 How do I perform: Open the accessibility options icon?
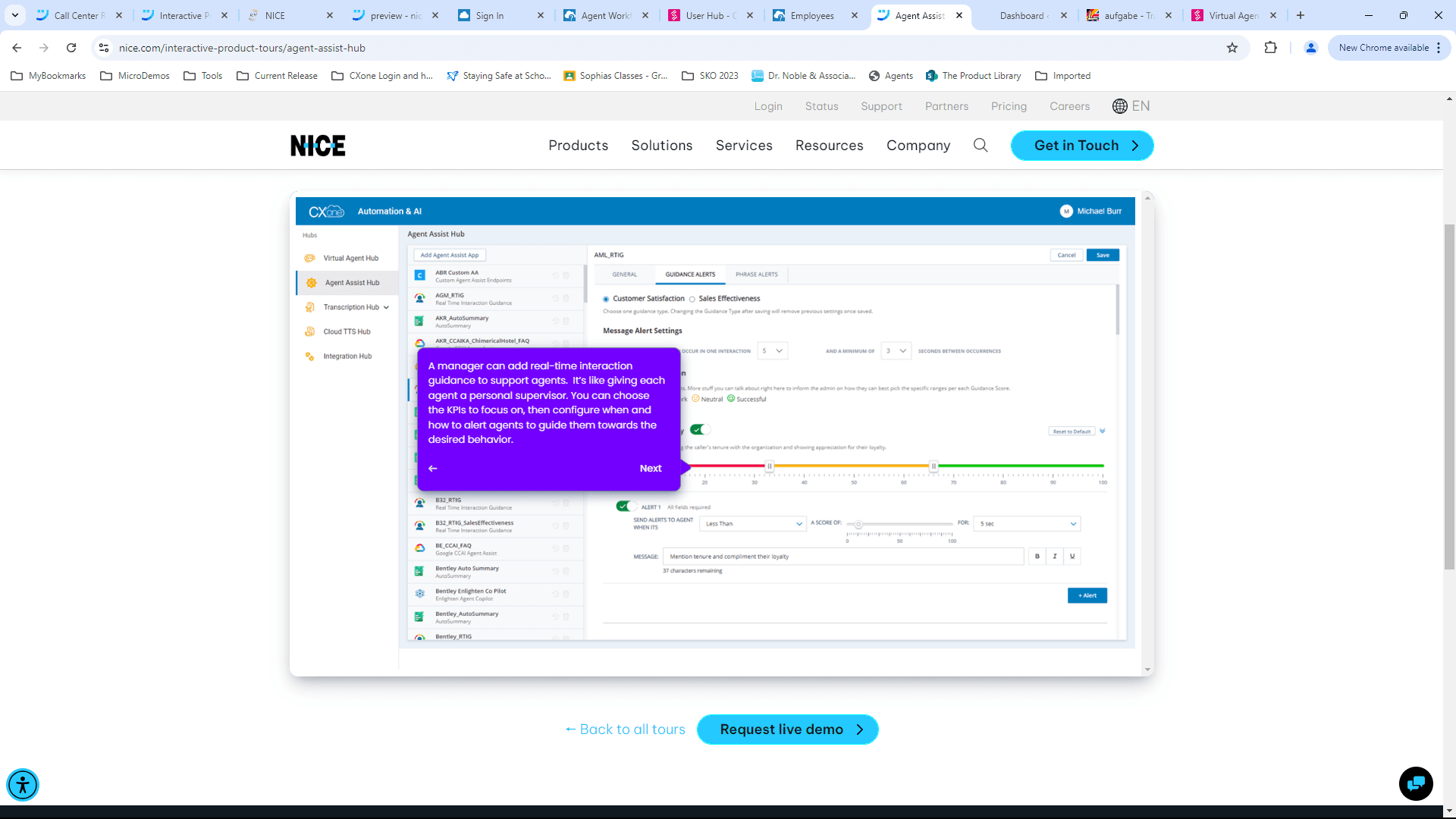click(x=23, y=785)
